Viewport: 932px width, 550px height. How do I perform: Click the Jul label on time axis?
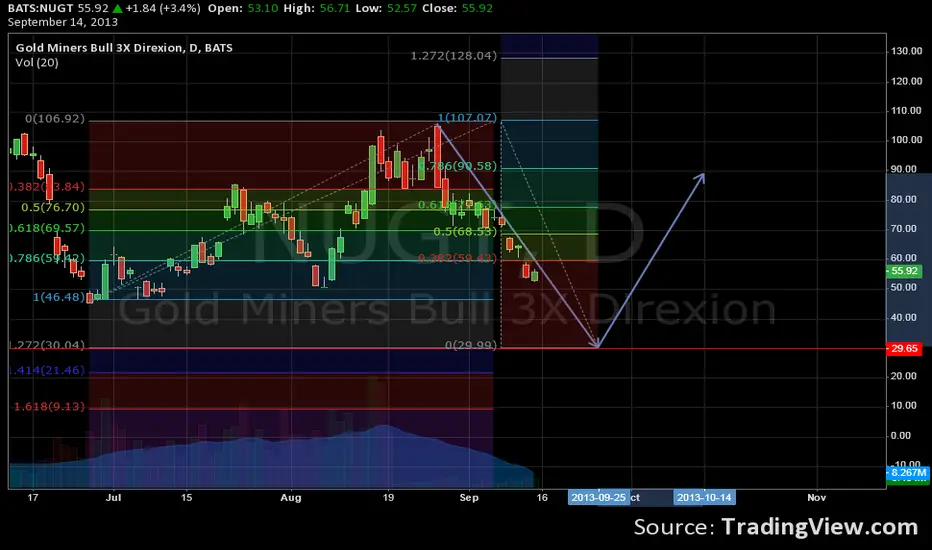[114, 498]
